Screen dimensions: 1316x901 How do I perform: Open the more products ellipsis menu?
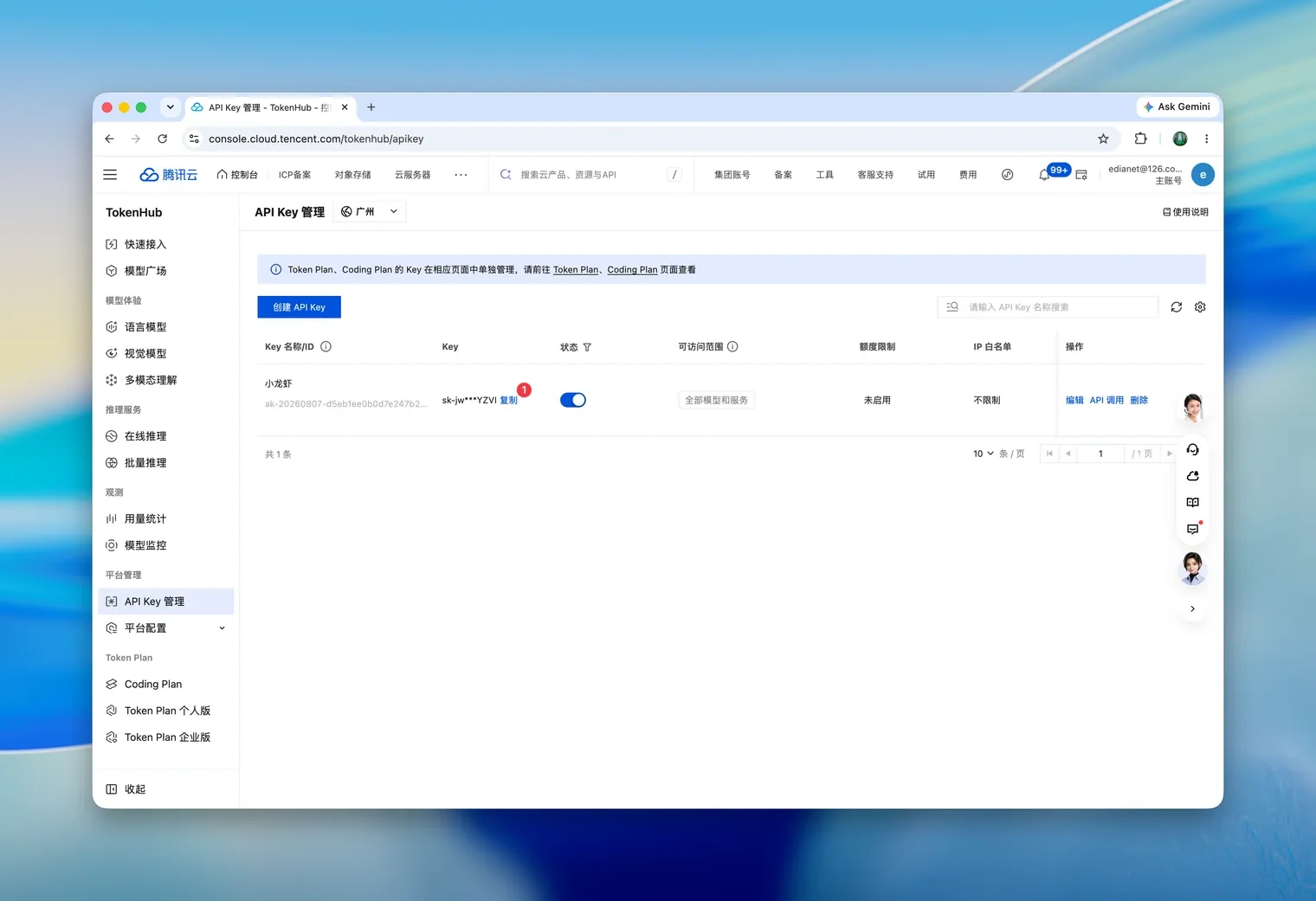(461, 175)
